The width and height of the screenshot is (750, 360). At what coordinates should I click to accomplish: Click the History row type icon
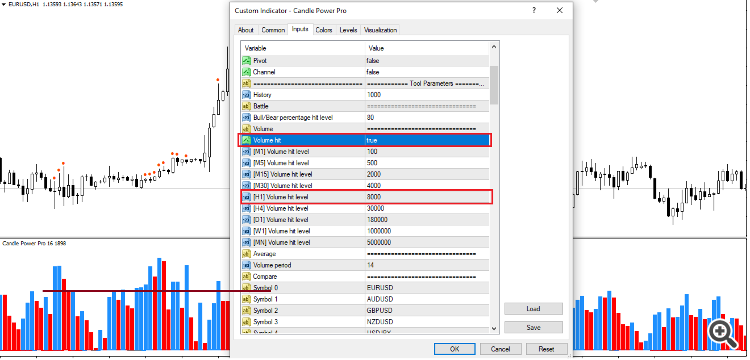(246, 95)
